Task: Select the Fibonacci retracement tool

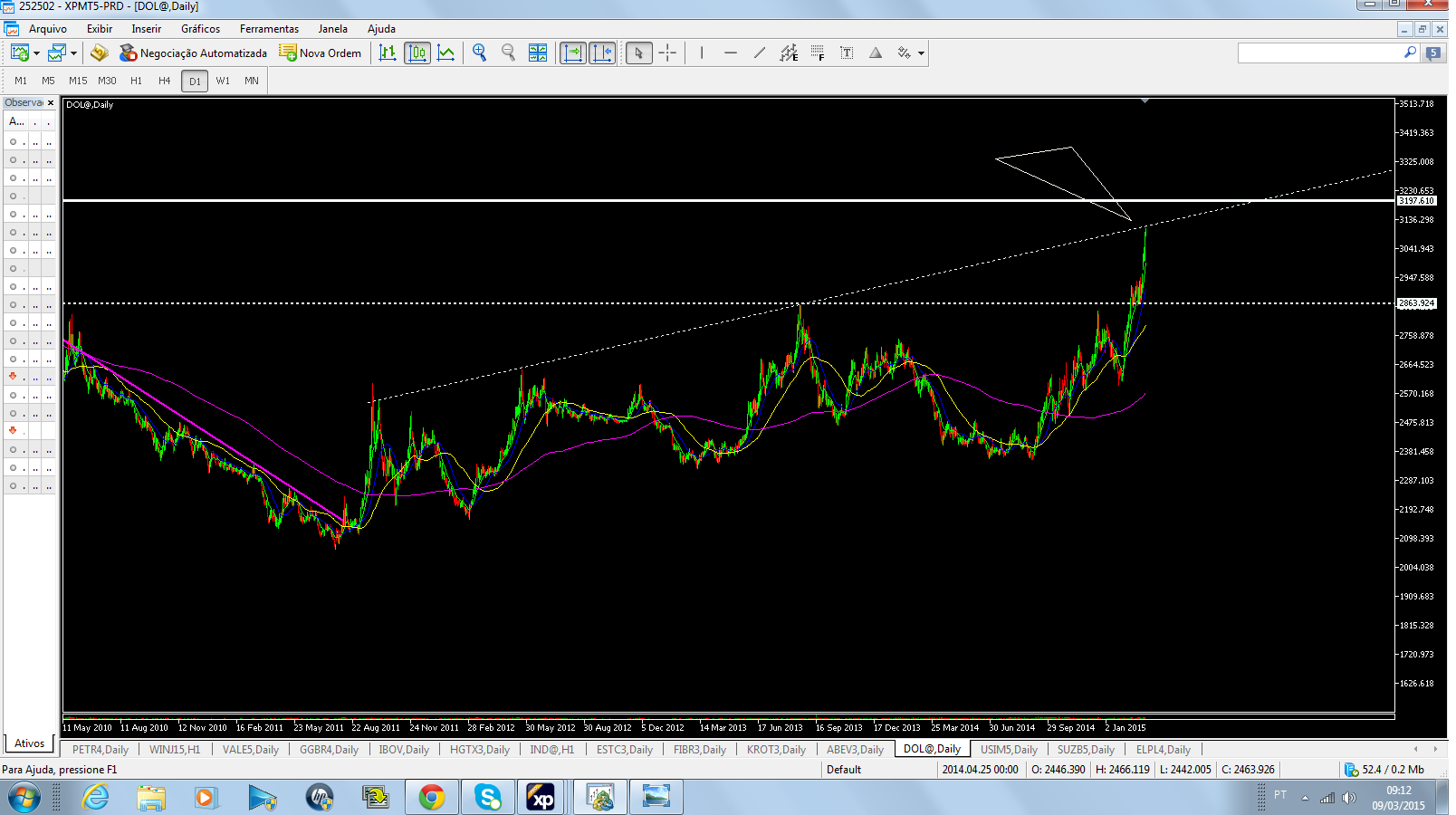Action: click(818, 53)
